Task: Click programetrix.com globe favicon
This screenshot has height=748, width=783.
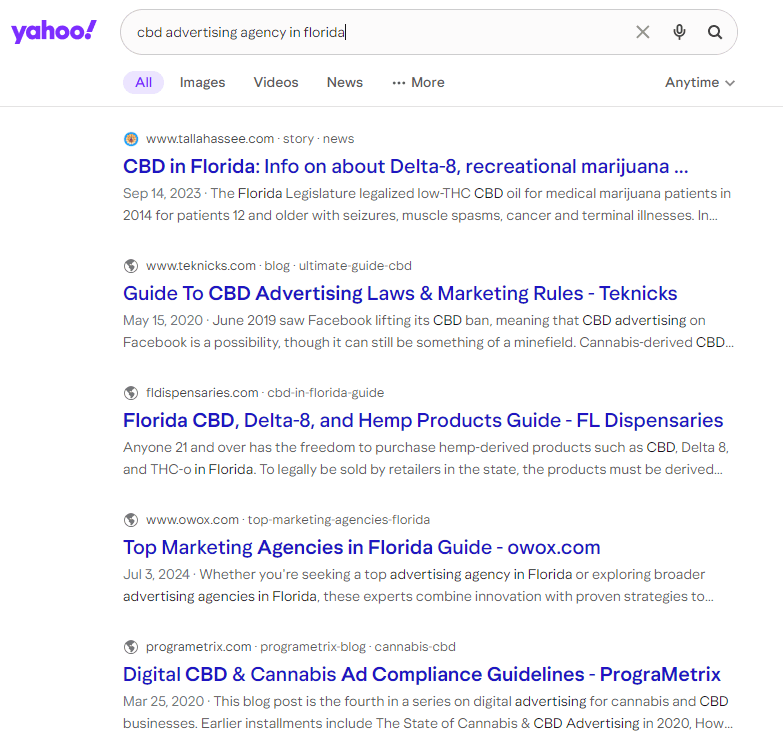Action: point(131,647)
